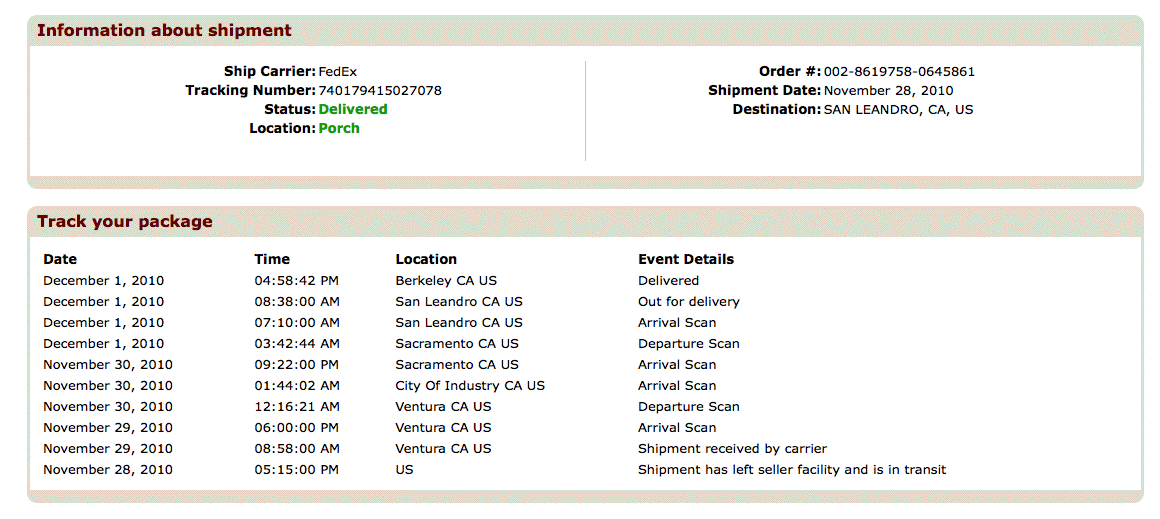
Task: Click the 'Out for delivery' event
Action: click(689, 302)
